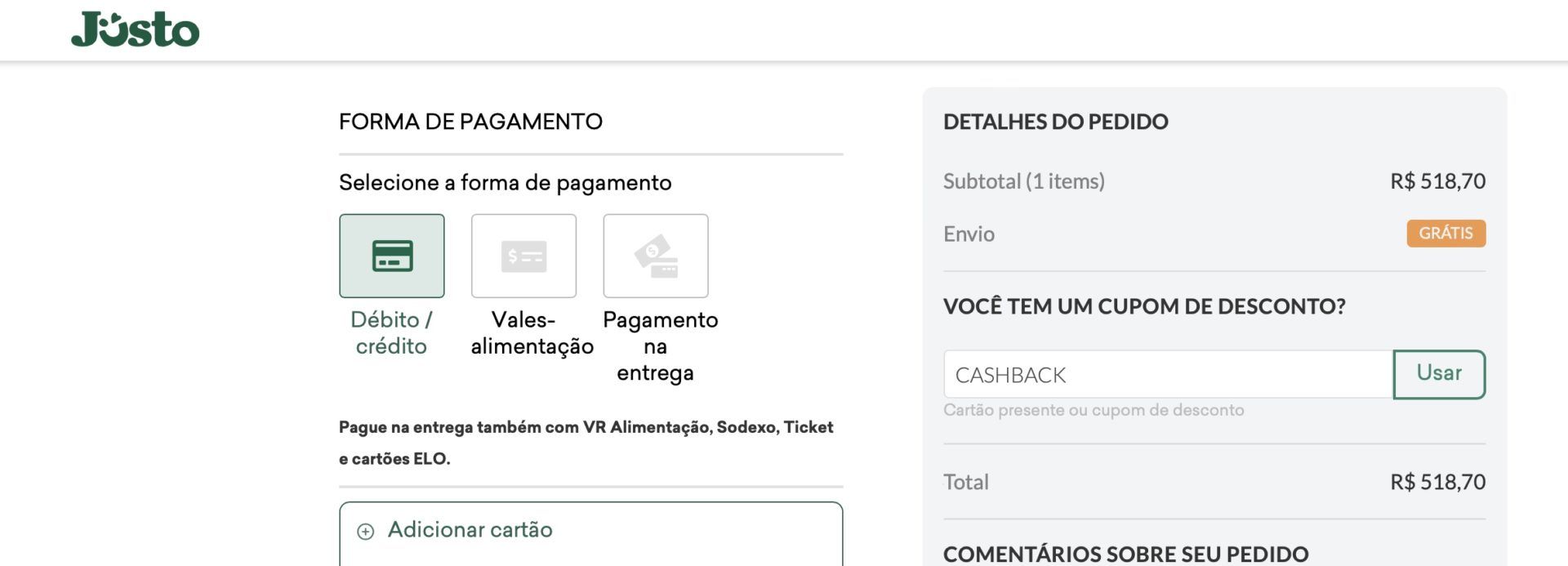The height and width of the screenshot is (566, 1568).
Task: Select the Vales-alimentação label
Action: tap(532, 332)
